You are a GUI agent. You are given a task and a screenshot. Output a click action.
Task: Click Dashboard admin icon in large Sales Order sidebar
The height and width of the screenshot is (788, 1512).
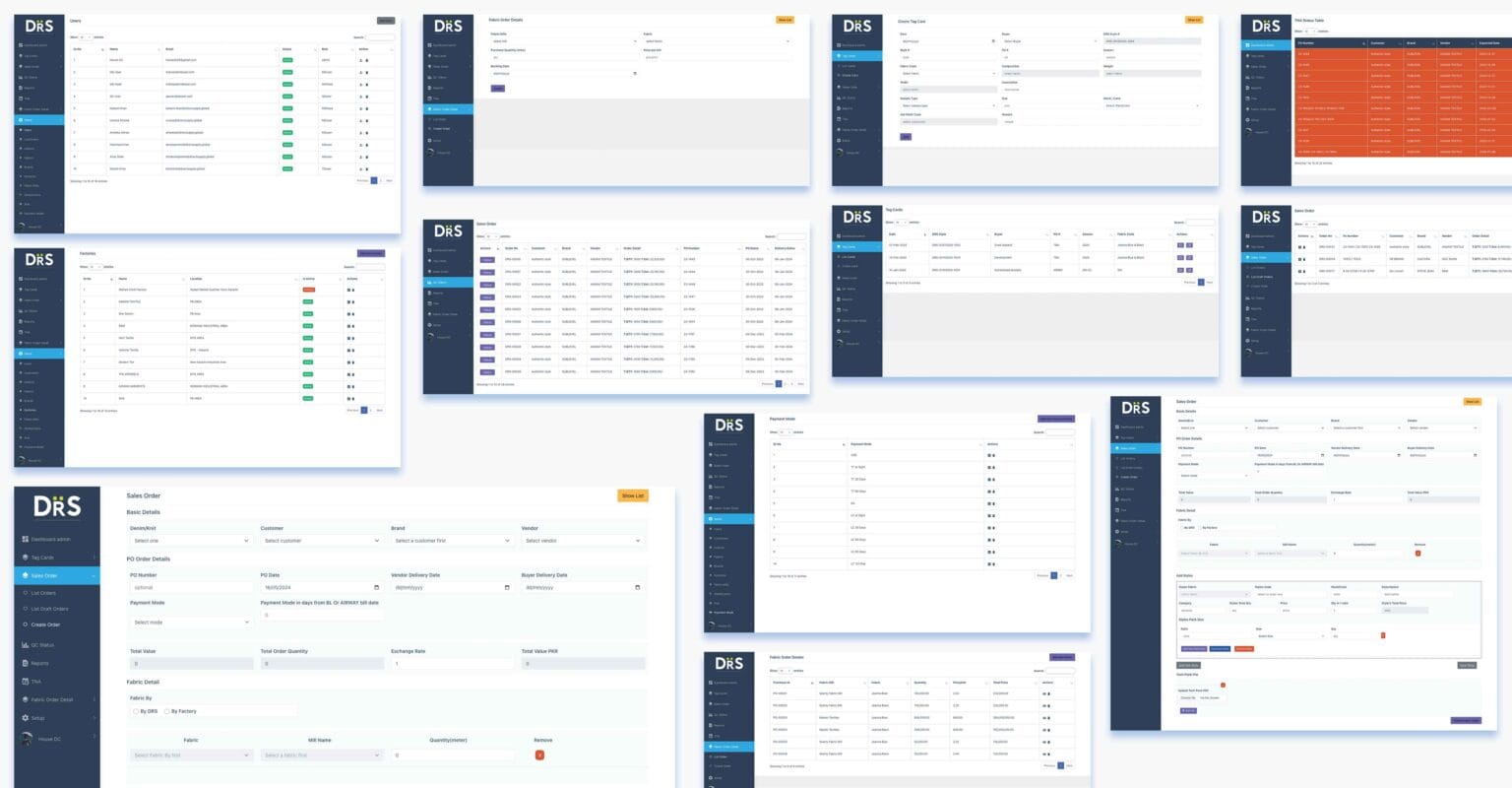[25, 540]
